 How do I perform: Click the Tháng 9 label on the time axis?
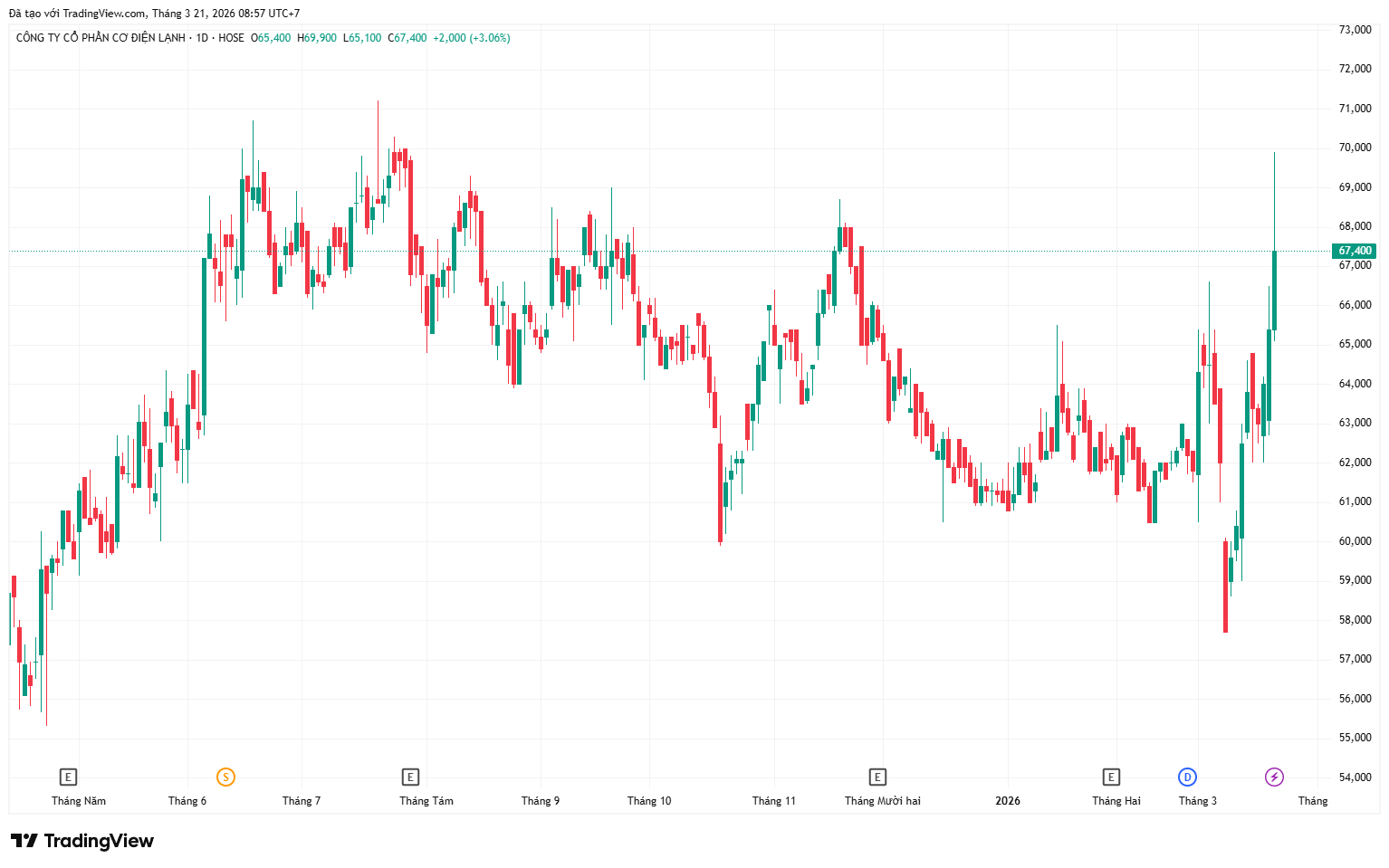pos(541,801)
